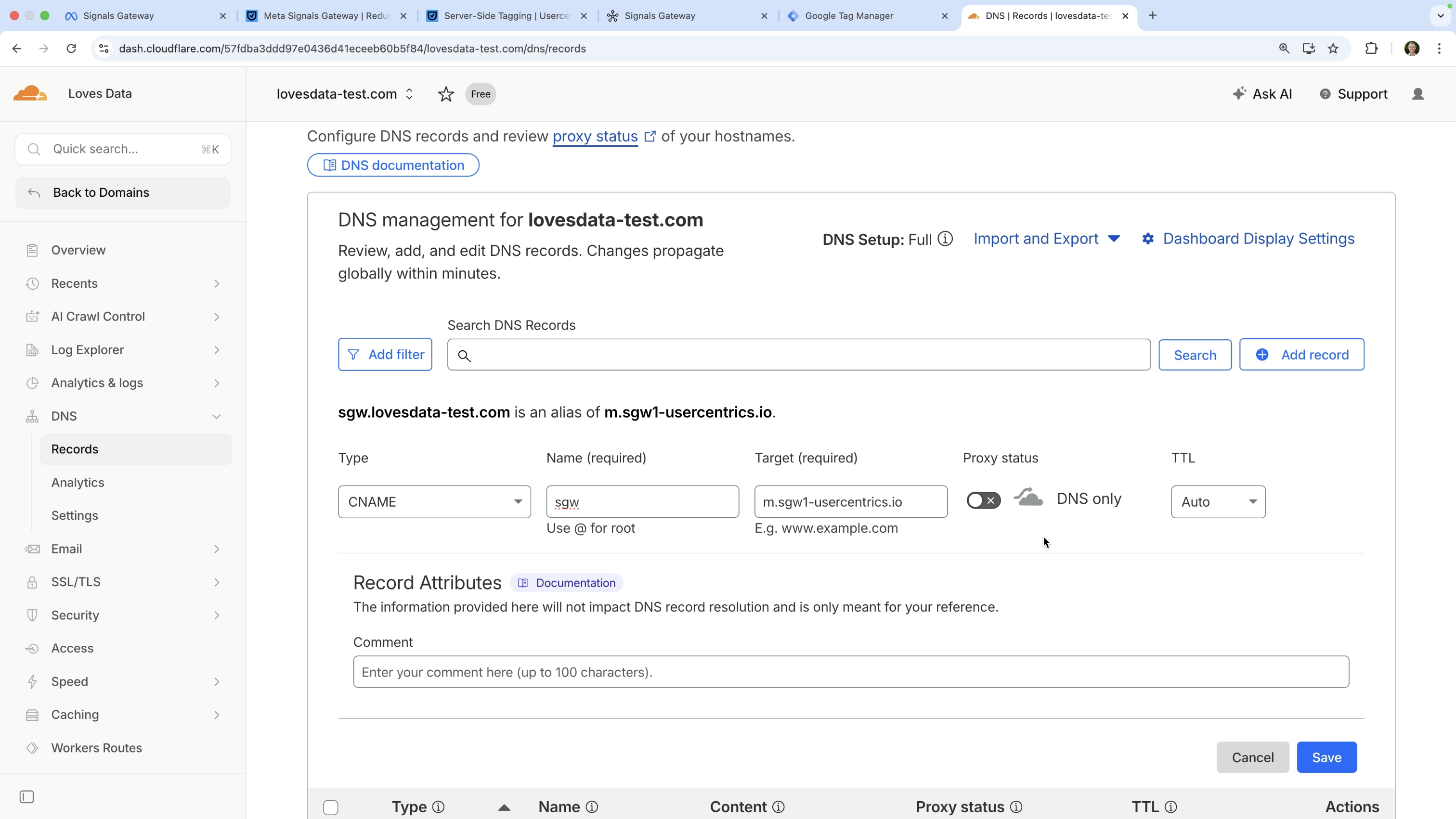Click the Proxy status column info icon
1456x819 pixels.
coord(1016,806)
